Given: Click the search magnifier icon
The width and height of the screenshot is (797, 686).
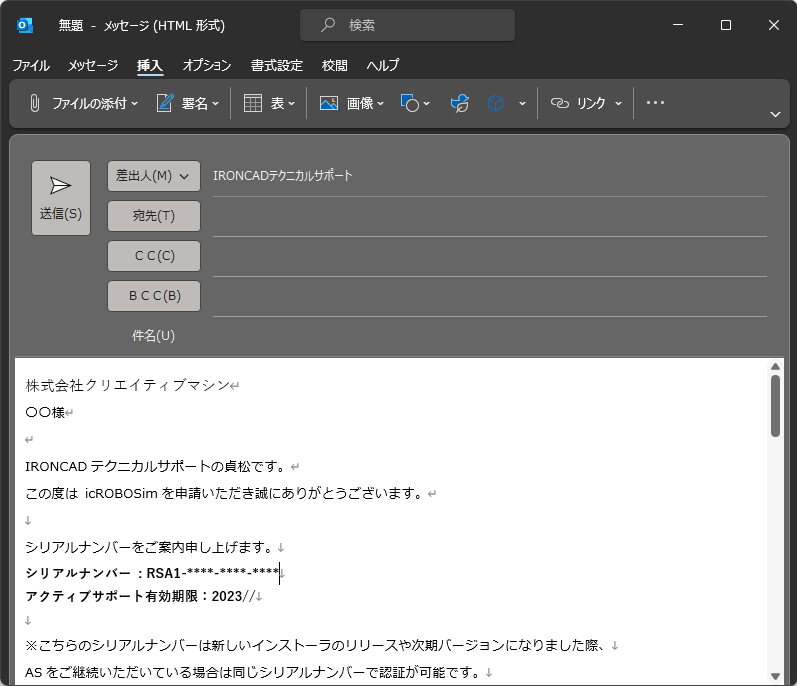Looking at the screenshot, I should coord(328,24).
